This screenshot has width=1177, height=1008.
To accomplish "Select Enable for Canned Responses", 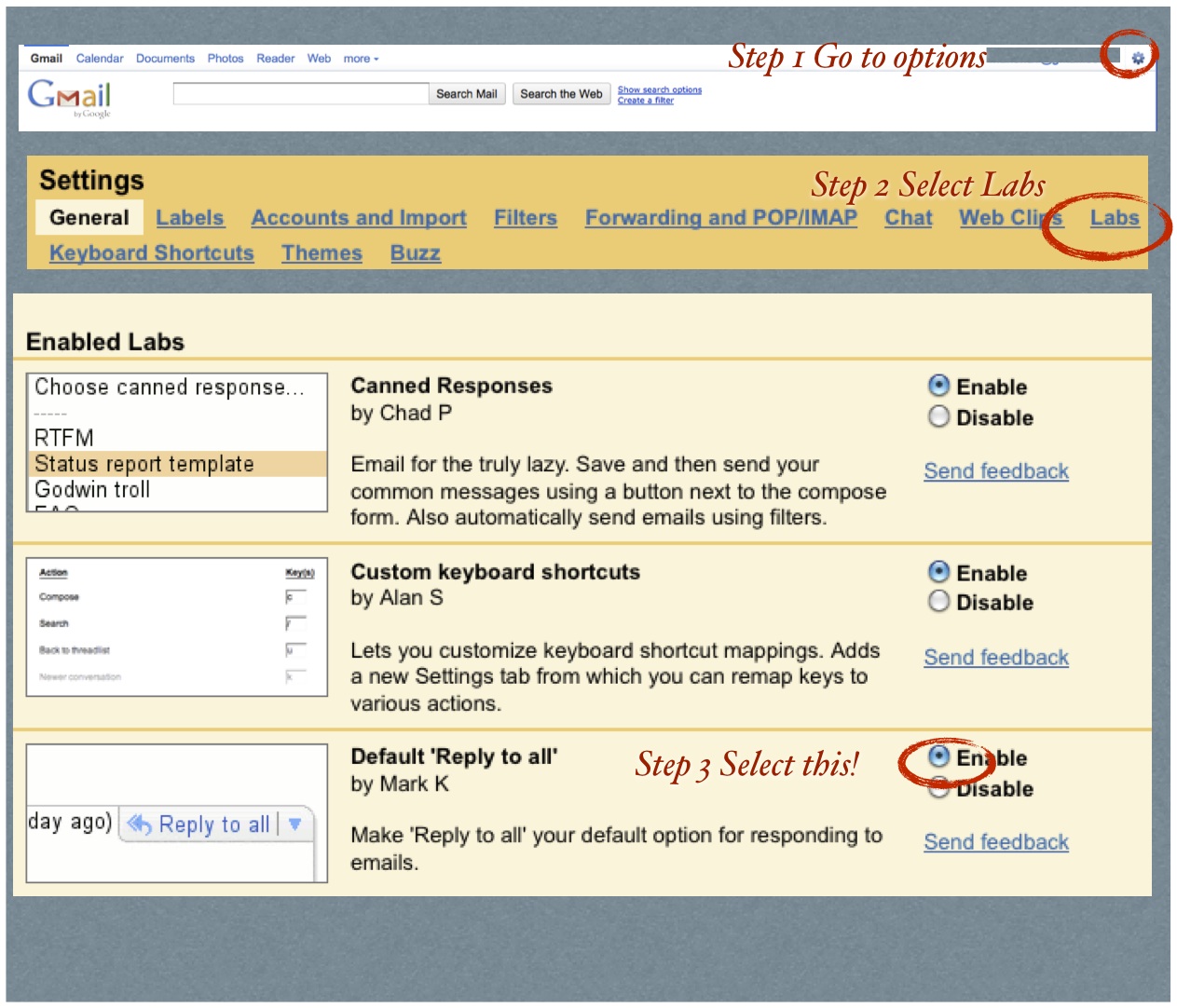I will tap(939, 386).
